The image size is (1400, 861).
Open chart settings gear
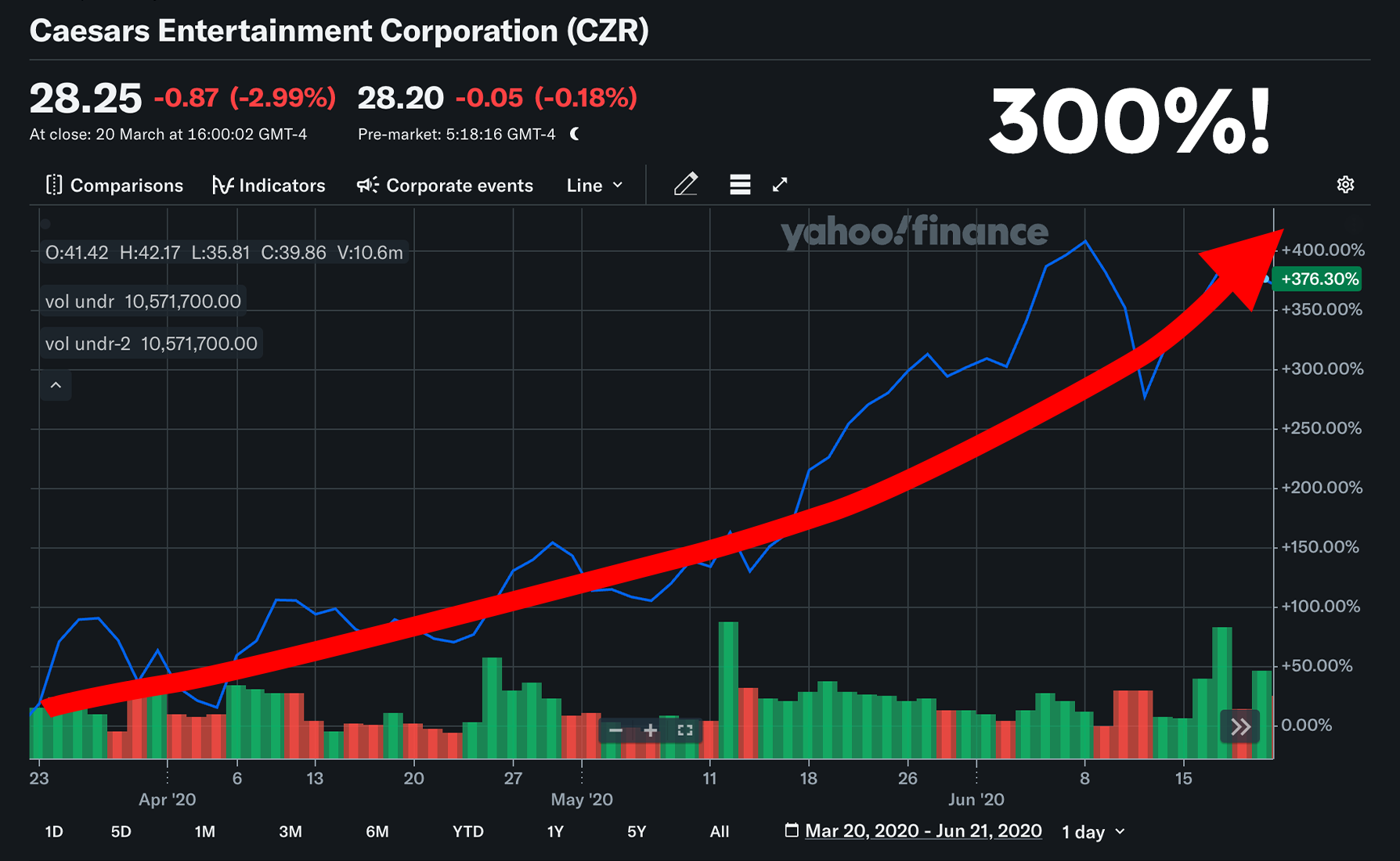click(1345, 185)
